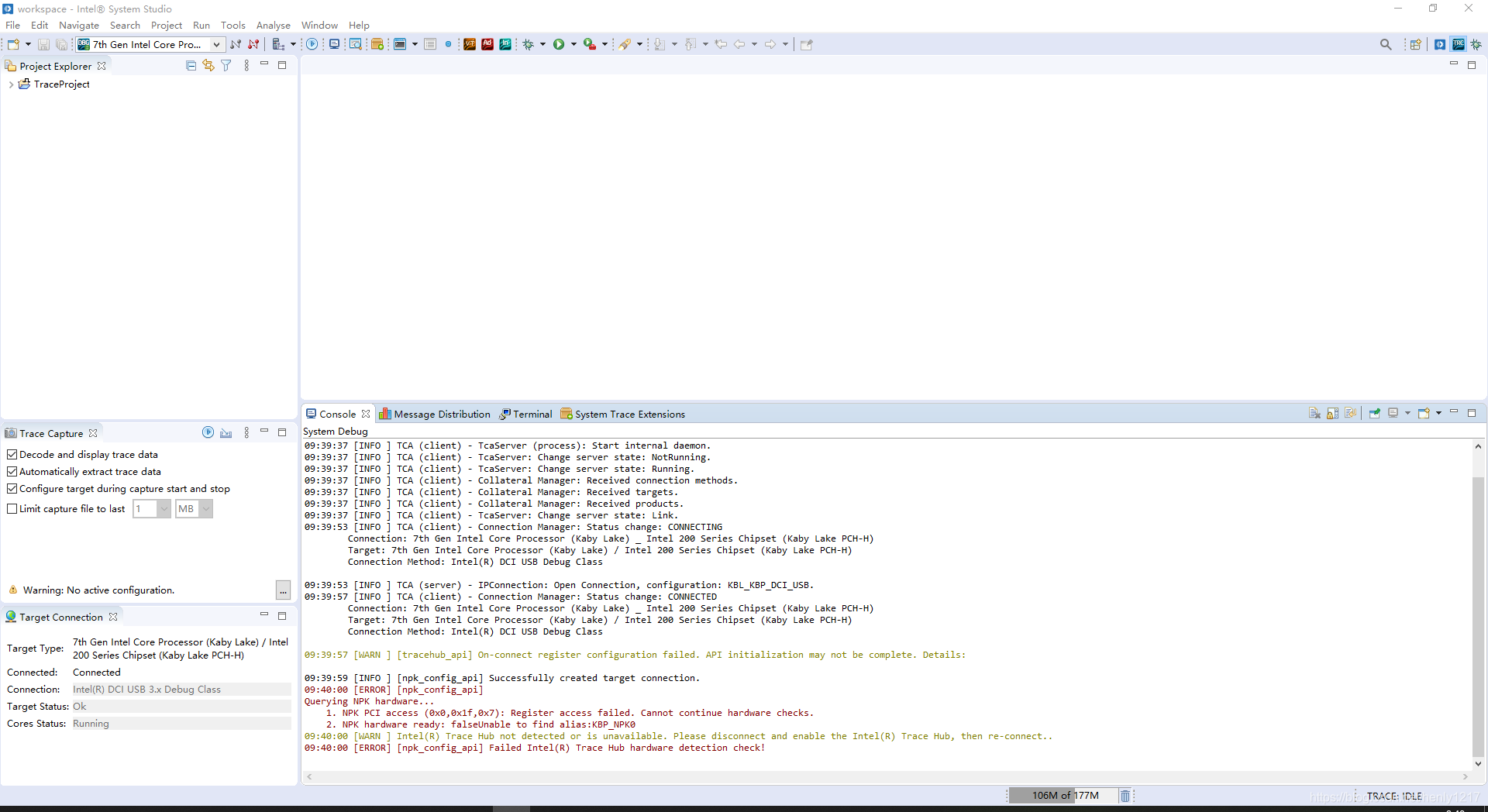Viewport: 1488px width, 812px height.
Task: Enable Limit capture file to last
Action: coord(12,509)
